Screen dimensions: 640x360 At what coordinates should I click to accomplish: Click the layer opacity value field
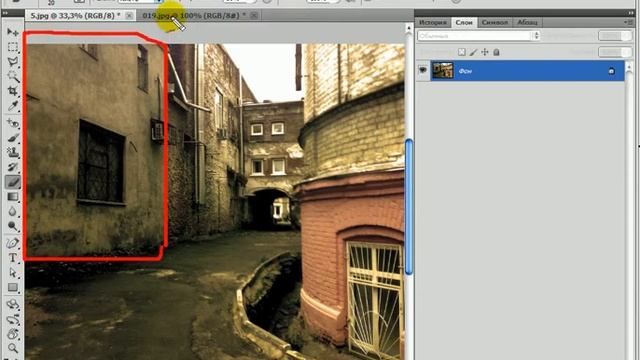tap(611, 36)
